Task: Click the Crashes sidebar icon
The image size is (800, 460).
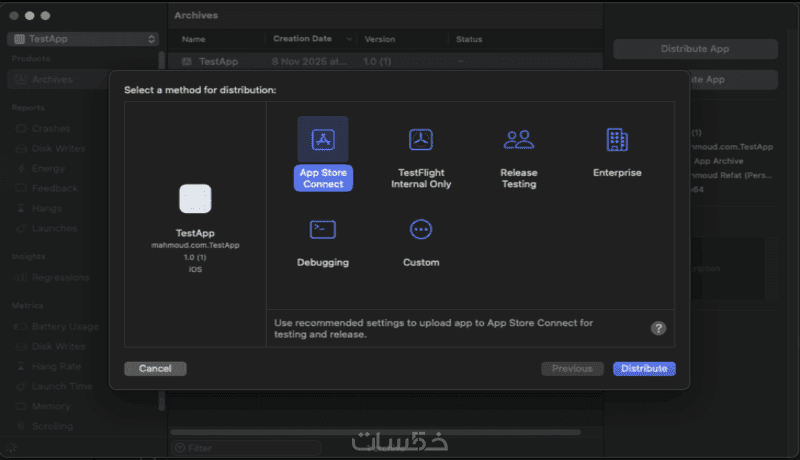Action: point(21,129)
